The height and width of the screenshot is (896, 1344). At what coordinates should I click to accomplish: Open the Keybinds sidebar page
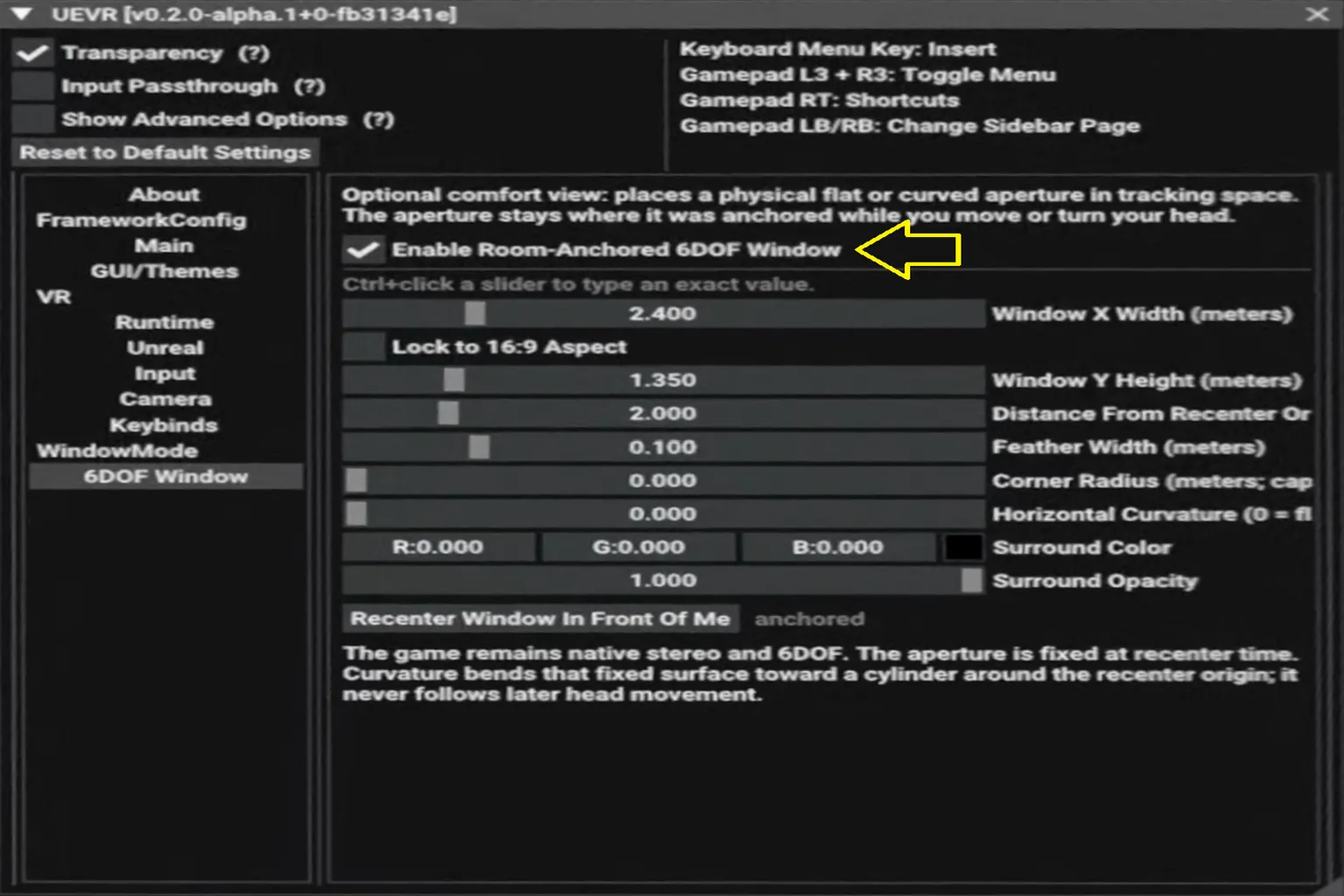[x=164, y=425]
